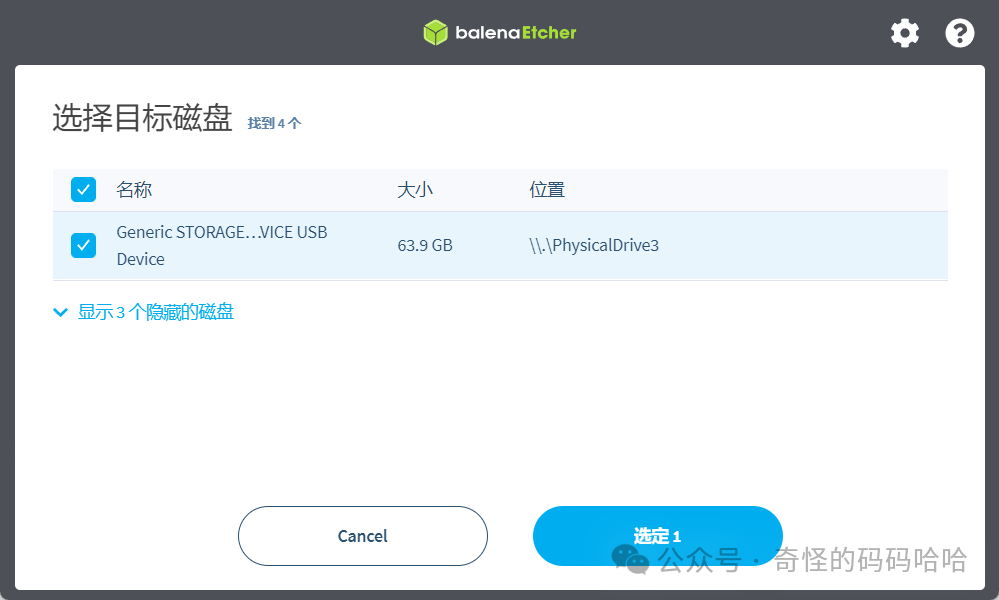
Task: Confirm selection with 选定 1 button
Action: tap(658, 536)
